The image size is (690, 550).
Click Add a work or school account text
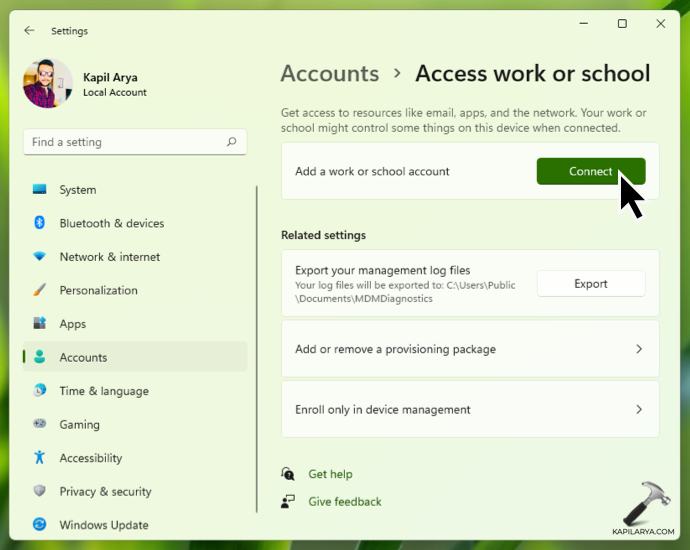372,171
